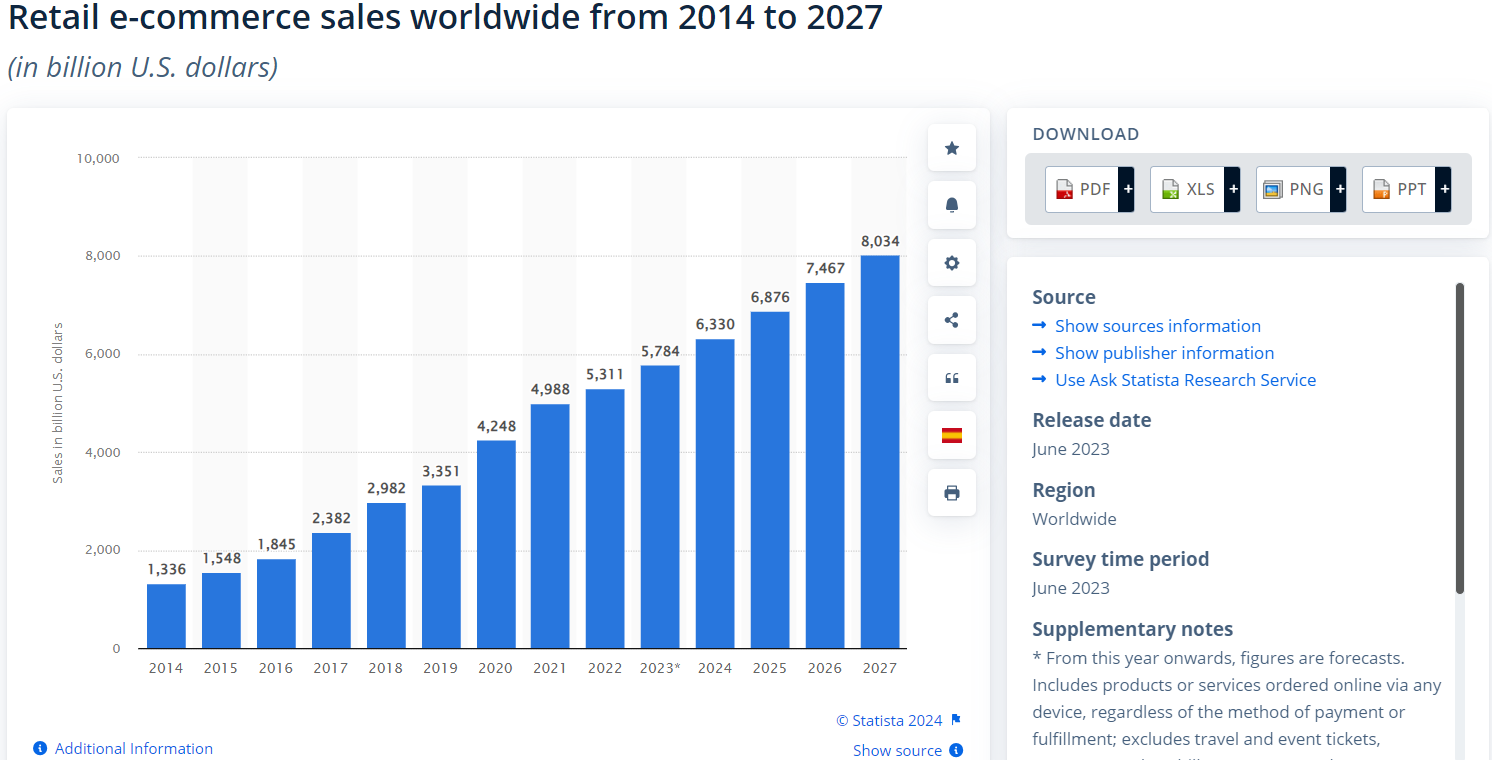
Task: Download the chart as PDF
Action: pos(1089,189)
